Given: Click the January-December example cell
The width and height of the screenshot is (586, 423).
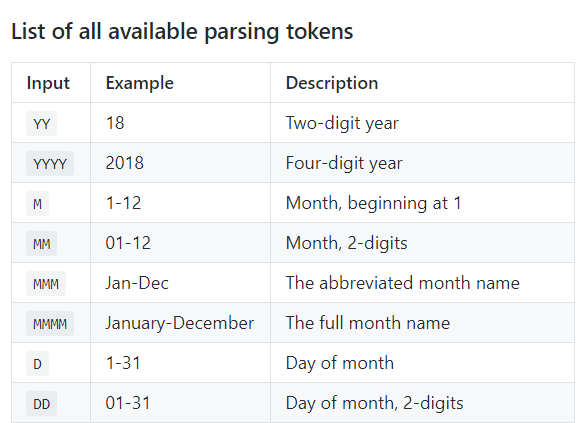Looking at the screenshot, I should tap(180, 323).
